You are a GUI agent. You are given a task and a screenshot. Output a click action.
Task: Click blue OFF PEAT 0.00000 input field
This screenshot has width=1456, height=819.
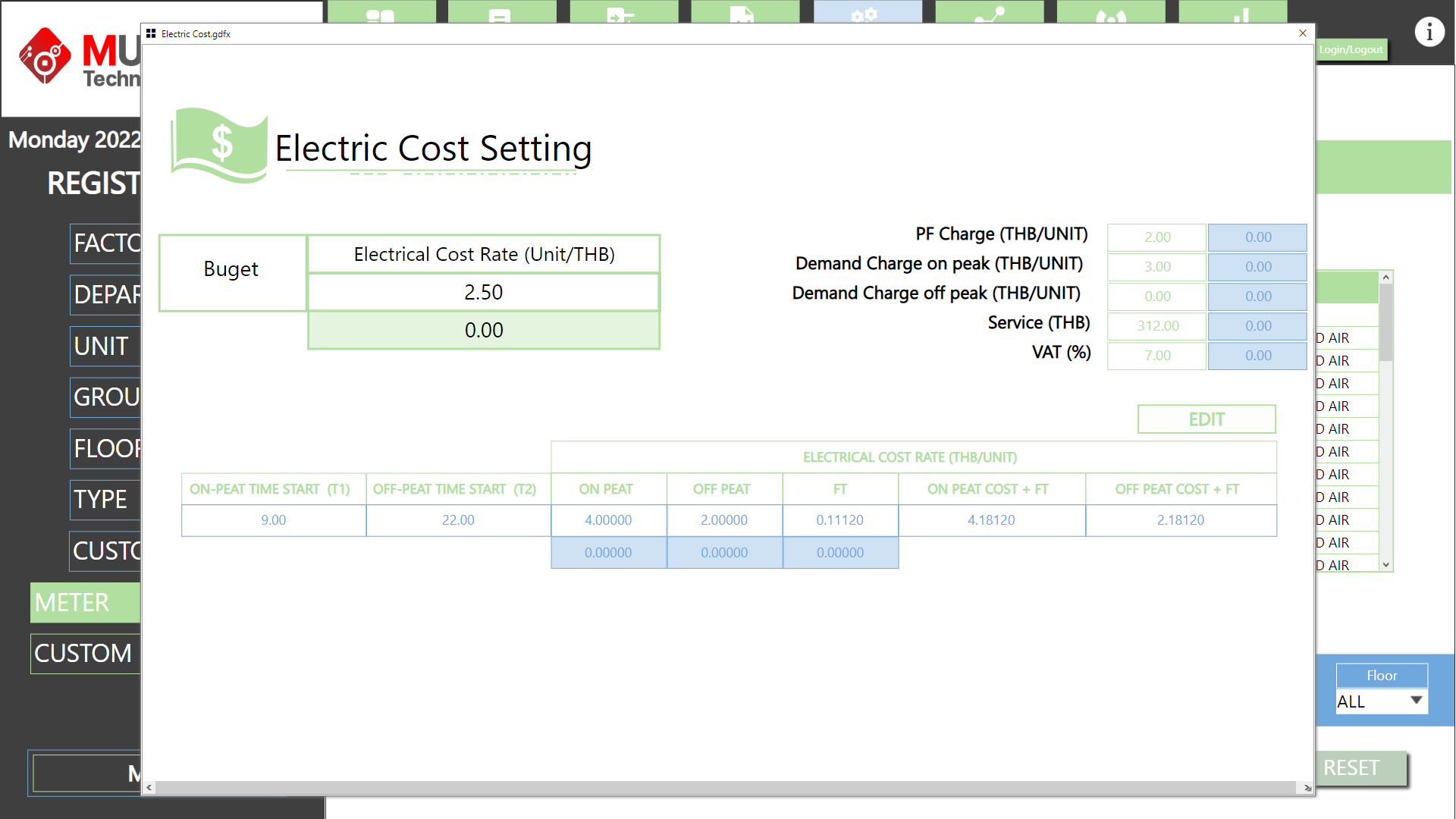(x=724, y=553)
